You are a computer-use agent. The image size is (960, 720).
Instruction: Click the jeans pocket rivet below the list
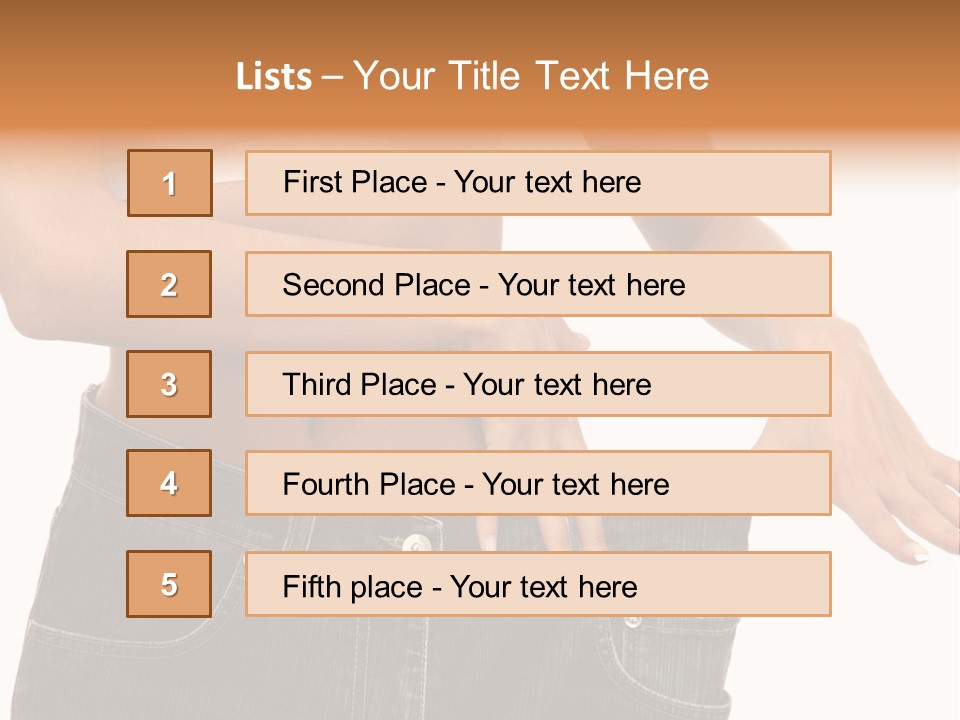632,622
